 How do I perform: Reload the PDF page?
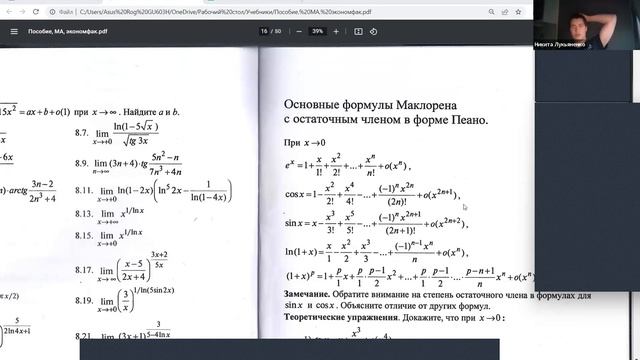(x=36, y=12)
